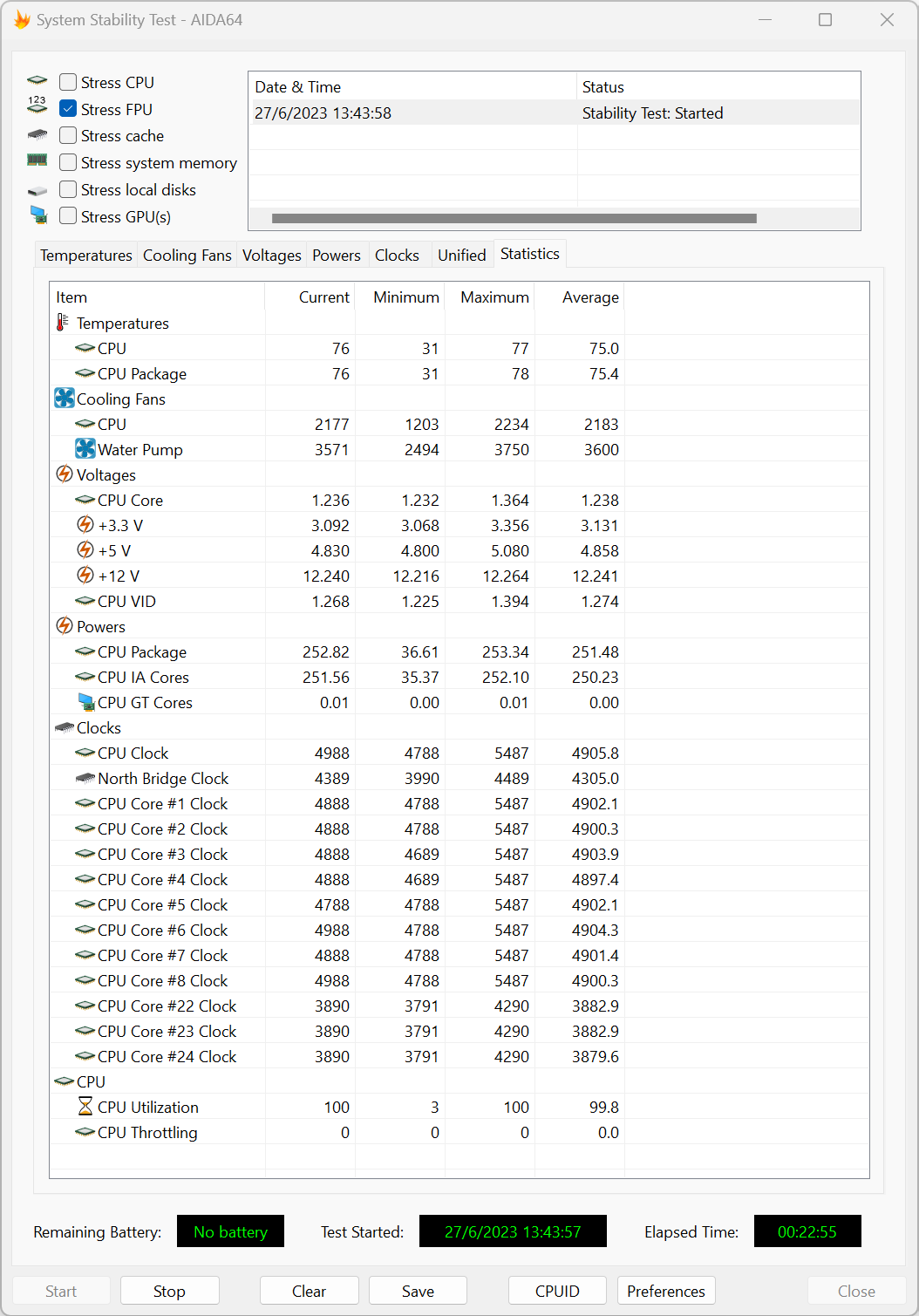Click the 'No battery' indicator
The height and width of the screenshot is (1316, 919).
(230, 1231)
